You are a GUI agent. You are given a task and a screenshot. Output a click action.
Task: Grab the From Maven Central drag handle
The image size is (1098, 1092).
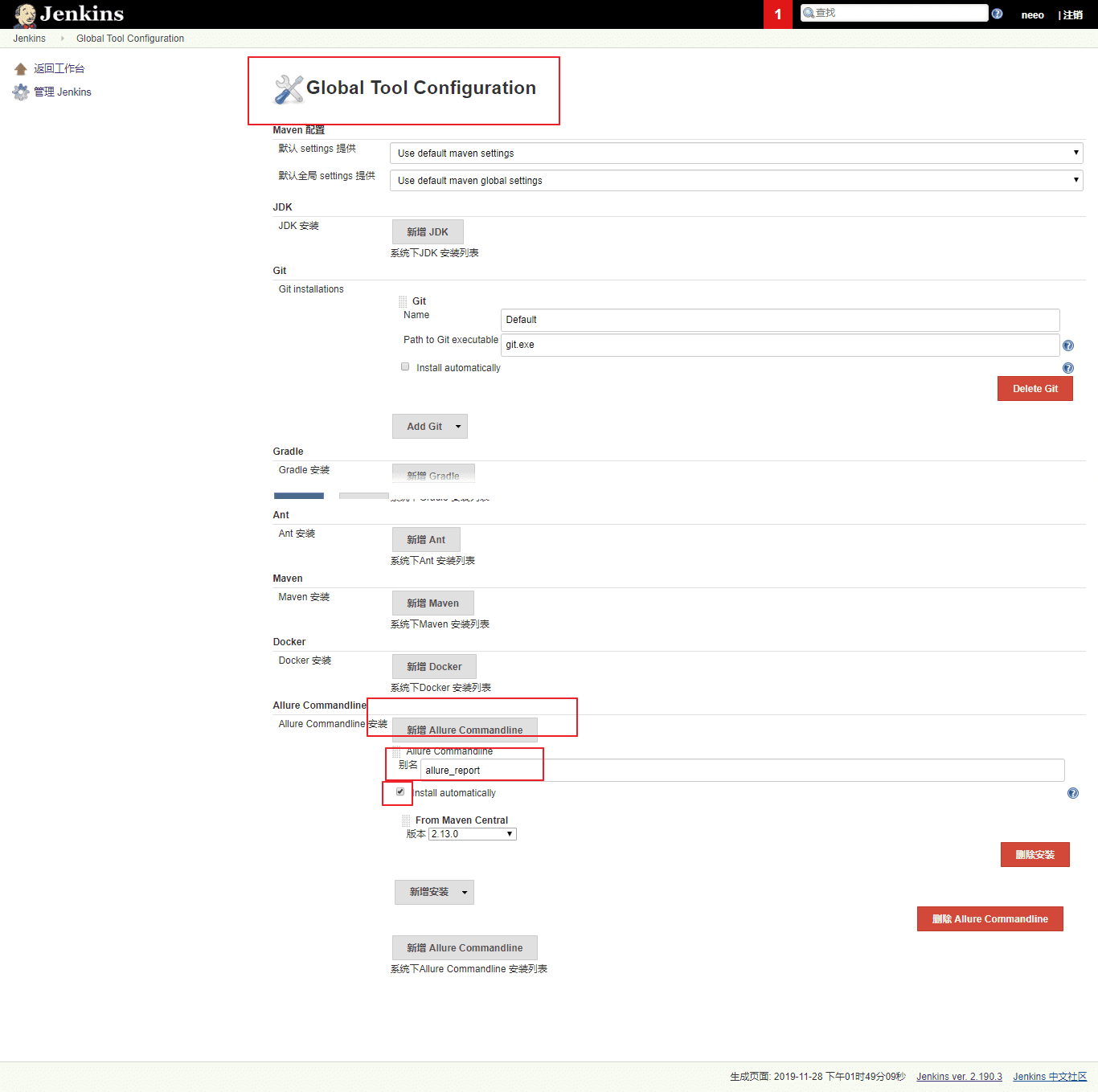(x=406, y=820)
